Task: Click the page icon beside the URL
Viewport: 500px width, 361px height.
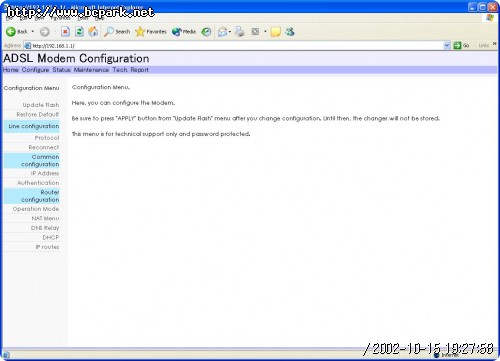Action: [x=28, y=46]
